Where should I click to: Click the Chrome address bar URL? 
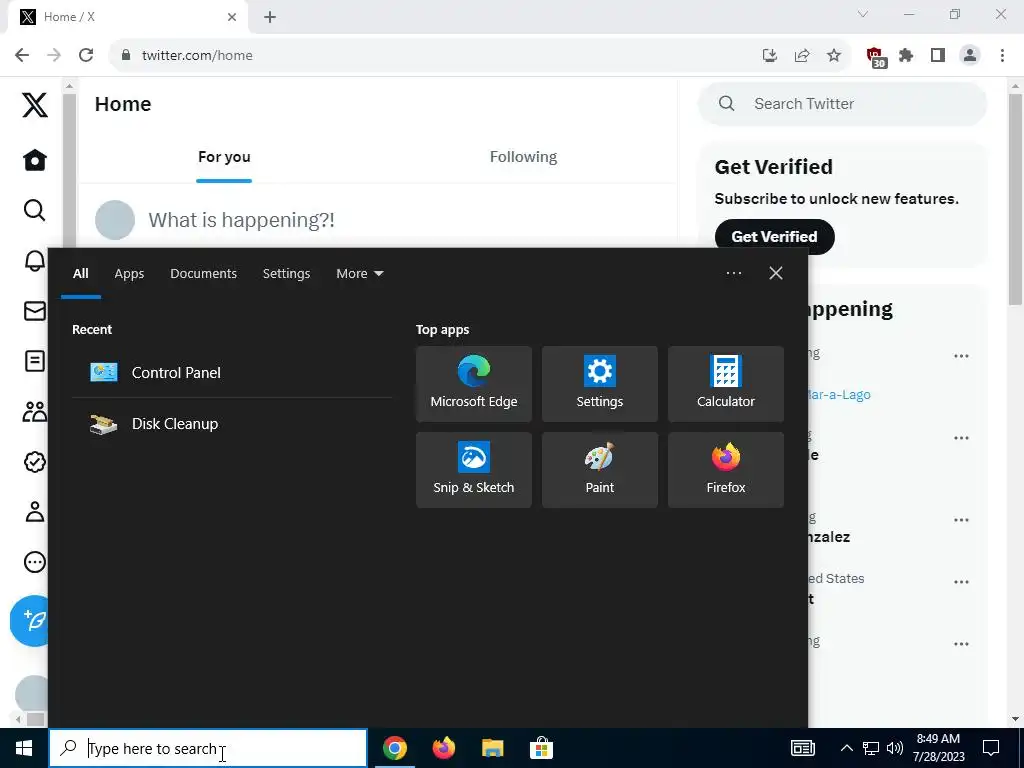(x=197, y=56)
